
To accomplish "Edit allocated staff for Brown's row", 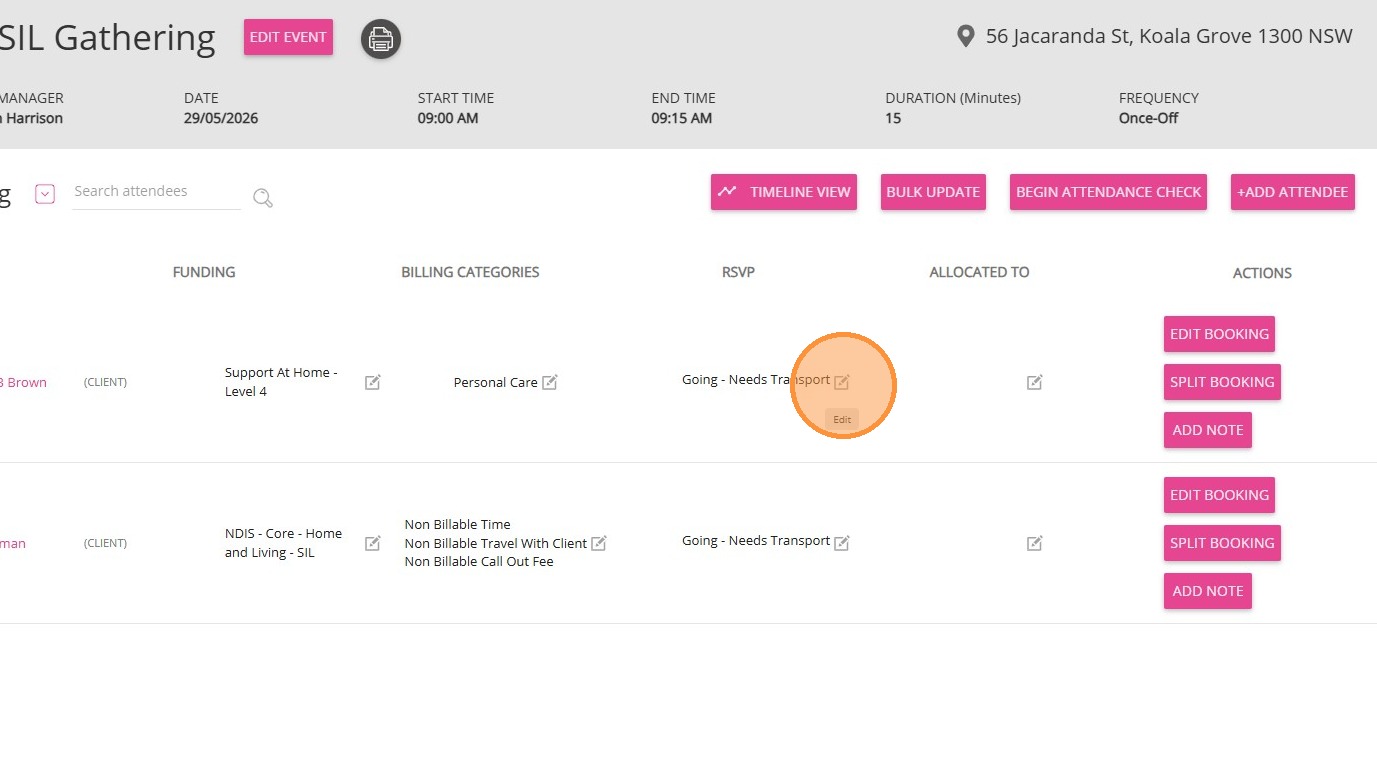I will click(x=1035, y=382).
